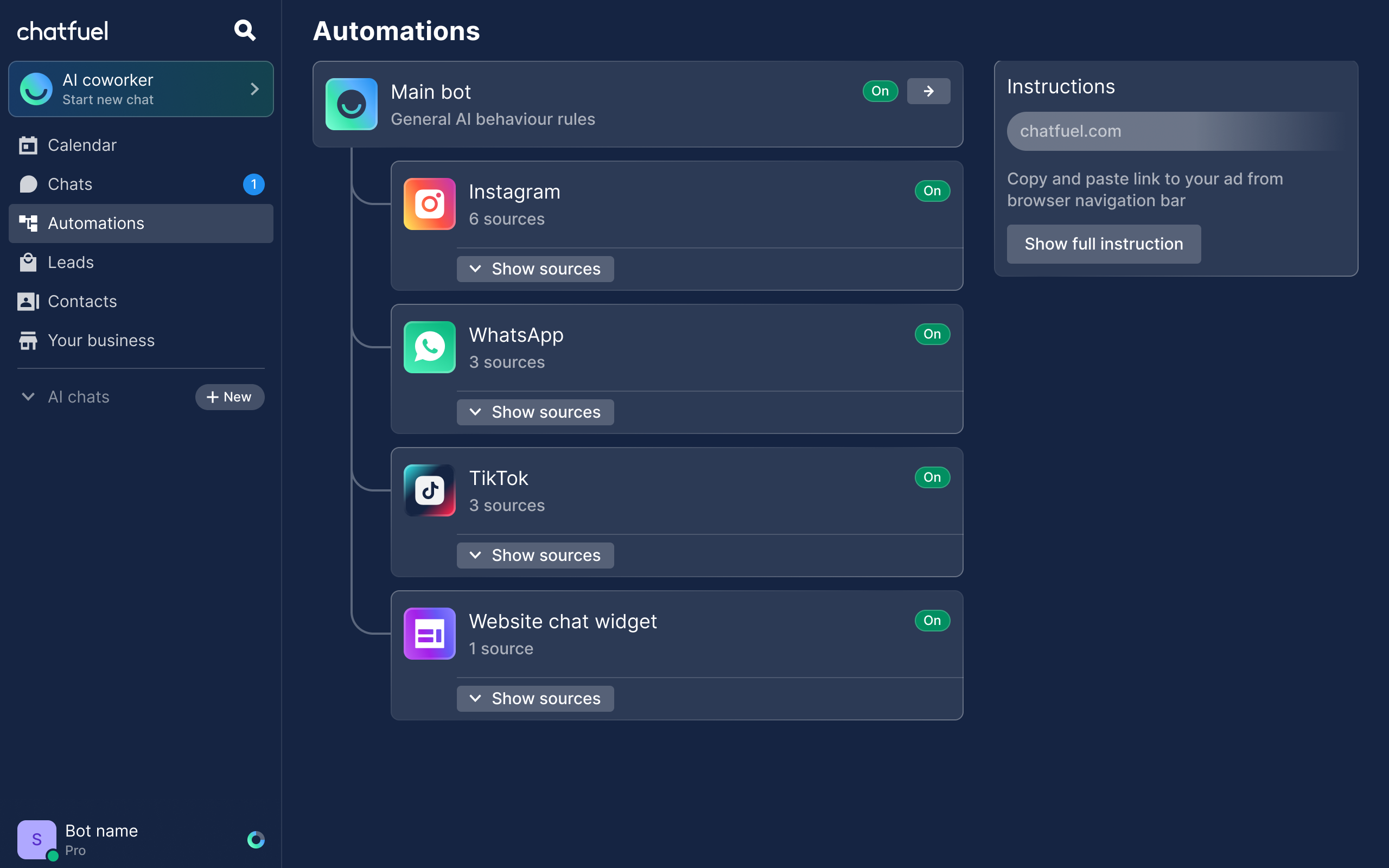Click the search magnifier icon
1389x868 pixels.
click(x=245, y=30)
